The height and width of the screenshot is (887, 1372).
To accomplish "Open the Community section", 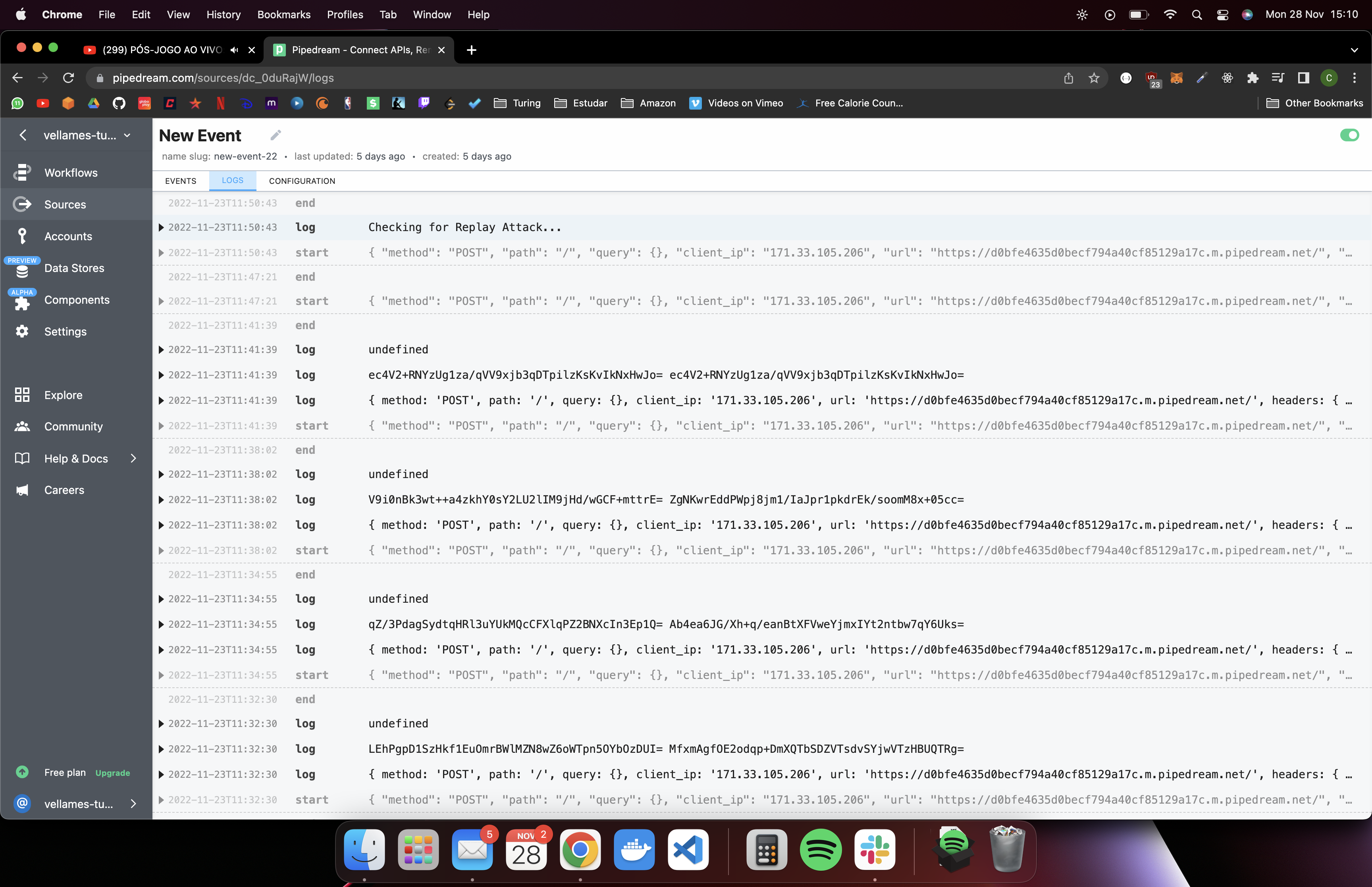I will (73, 426).
